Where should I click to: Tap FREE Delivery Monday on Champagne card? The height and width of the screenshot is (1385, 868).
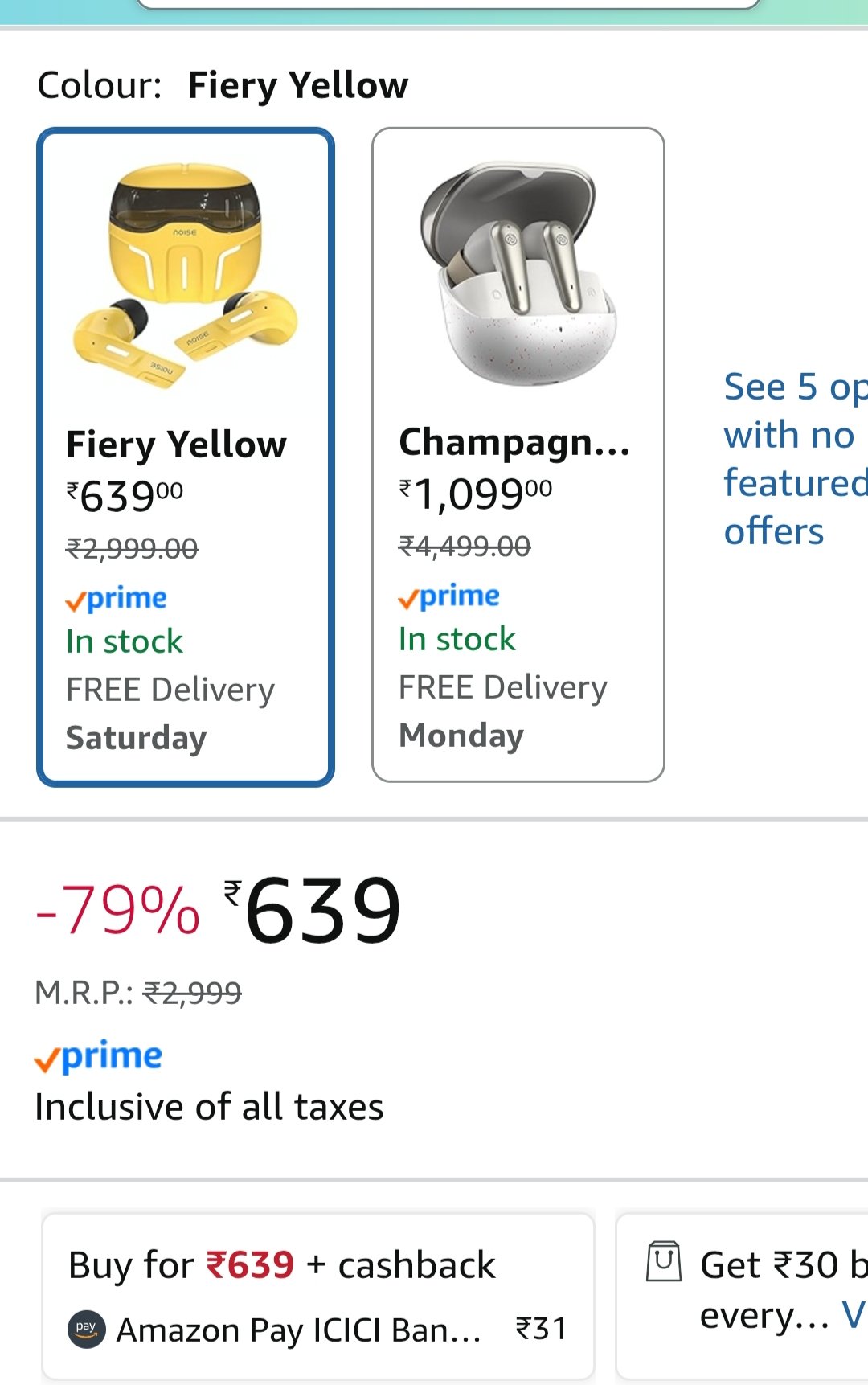tap(502, 711)
